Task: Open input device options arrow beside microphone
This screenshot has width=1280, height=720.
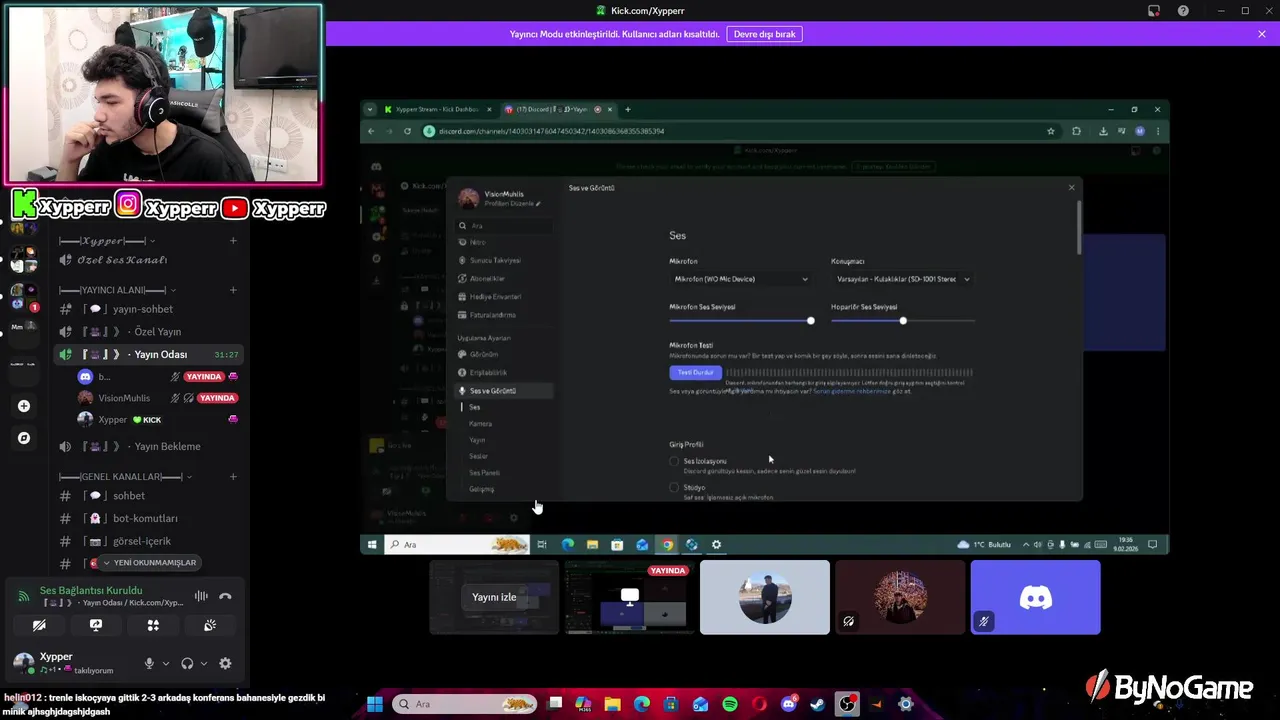Action: (x=165, y=663)
